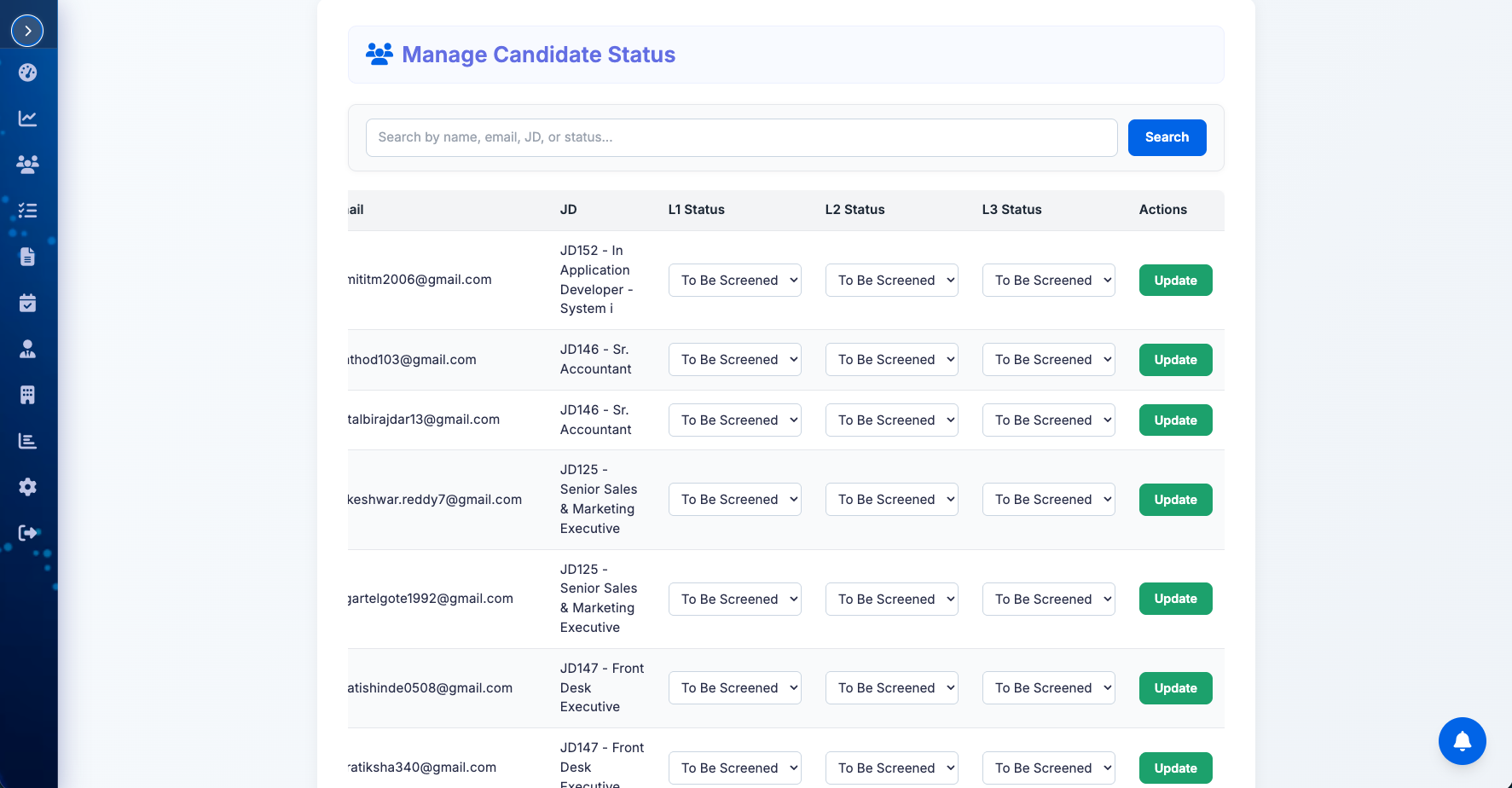Open the line chart analytics icon
The image size is (1512, 788).
click(27, 119)
